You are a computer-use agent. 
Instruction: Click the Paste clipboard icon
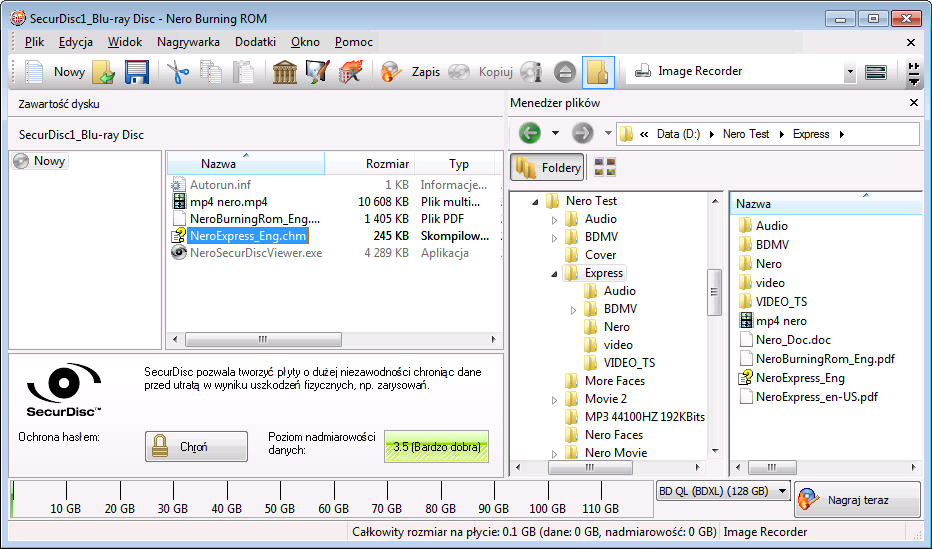tap(243, 72)
